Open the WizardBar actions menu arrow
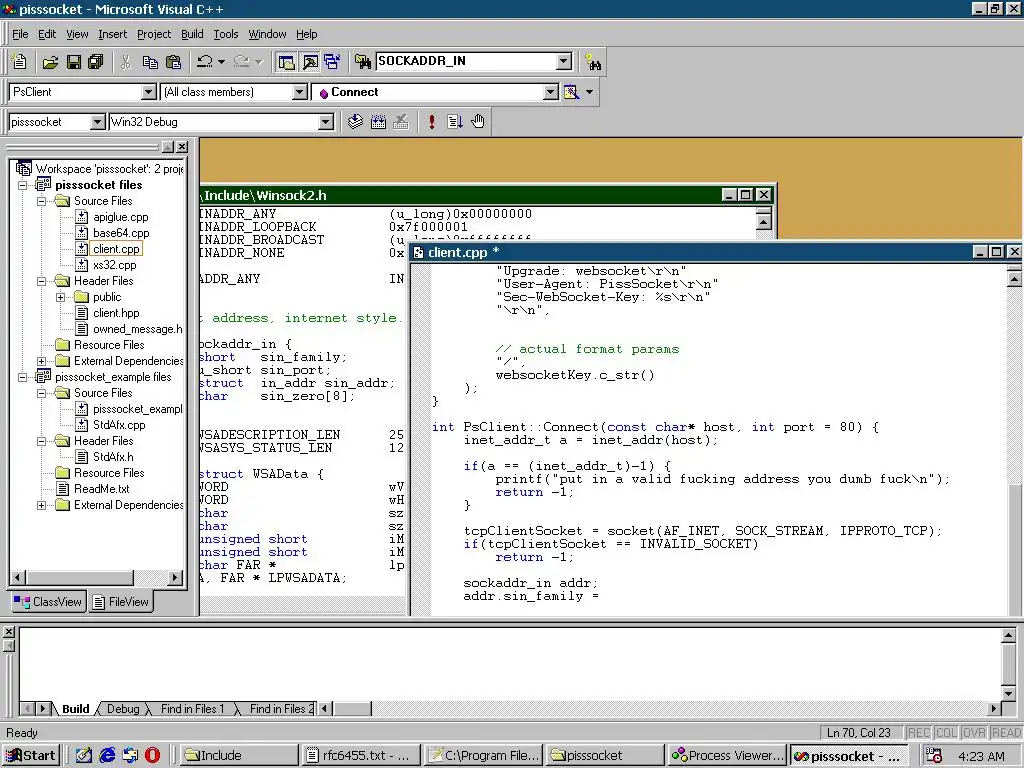 point(590,92)
